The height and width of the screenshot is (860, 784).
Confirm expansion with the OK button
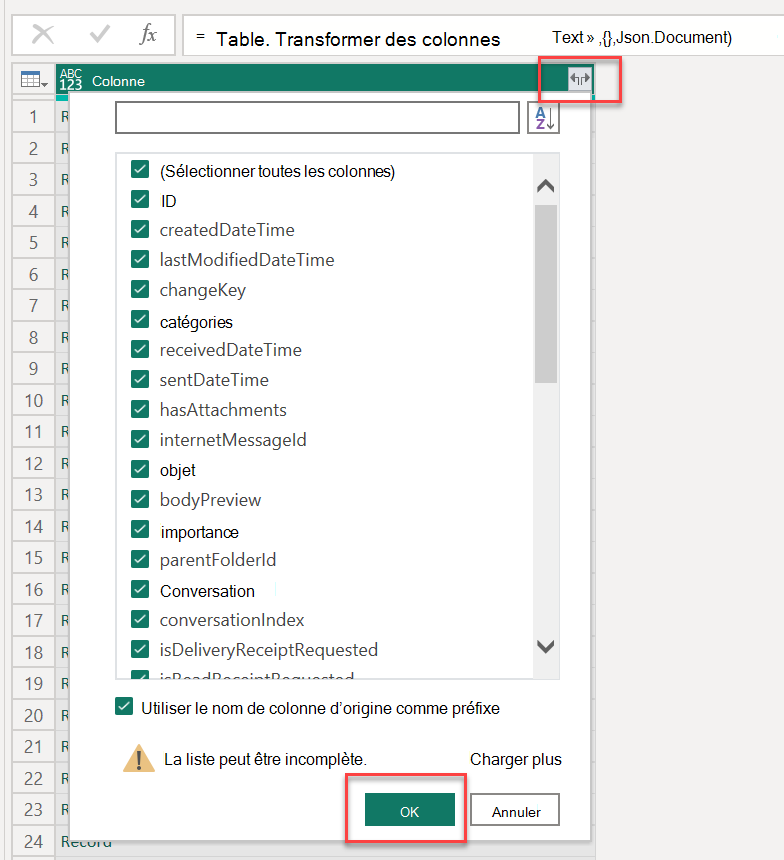410,810
